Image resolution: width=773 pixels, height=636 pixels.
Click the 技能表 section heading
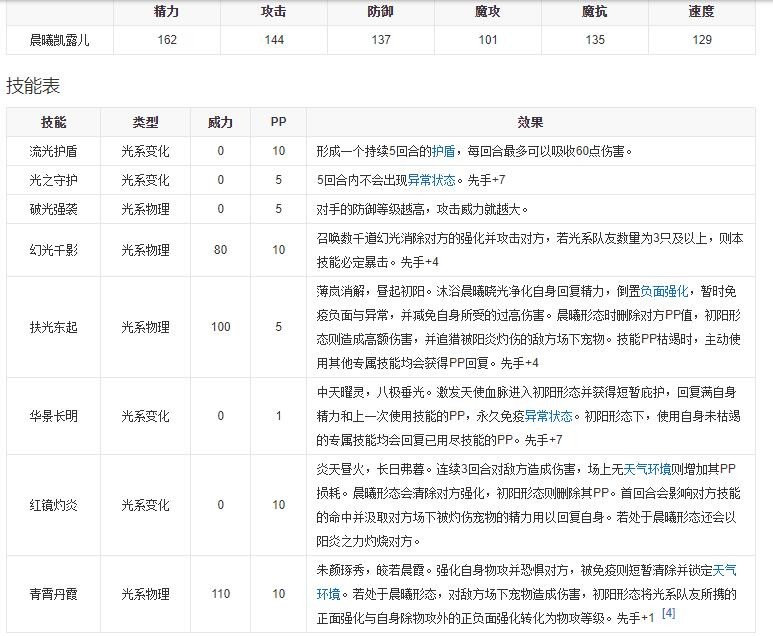pyautogui.click(x=33, y=86)
